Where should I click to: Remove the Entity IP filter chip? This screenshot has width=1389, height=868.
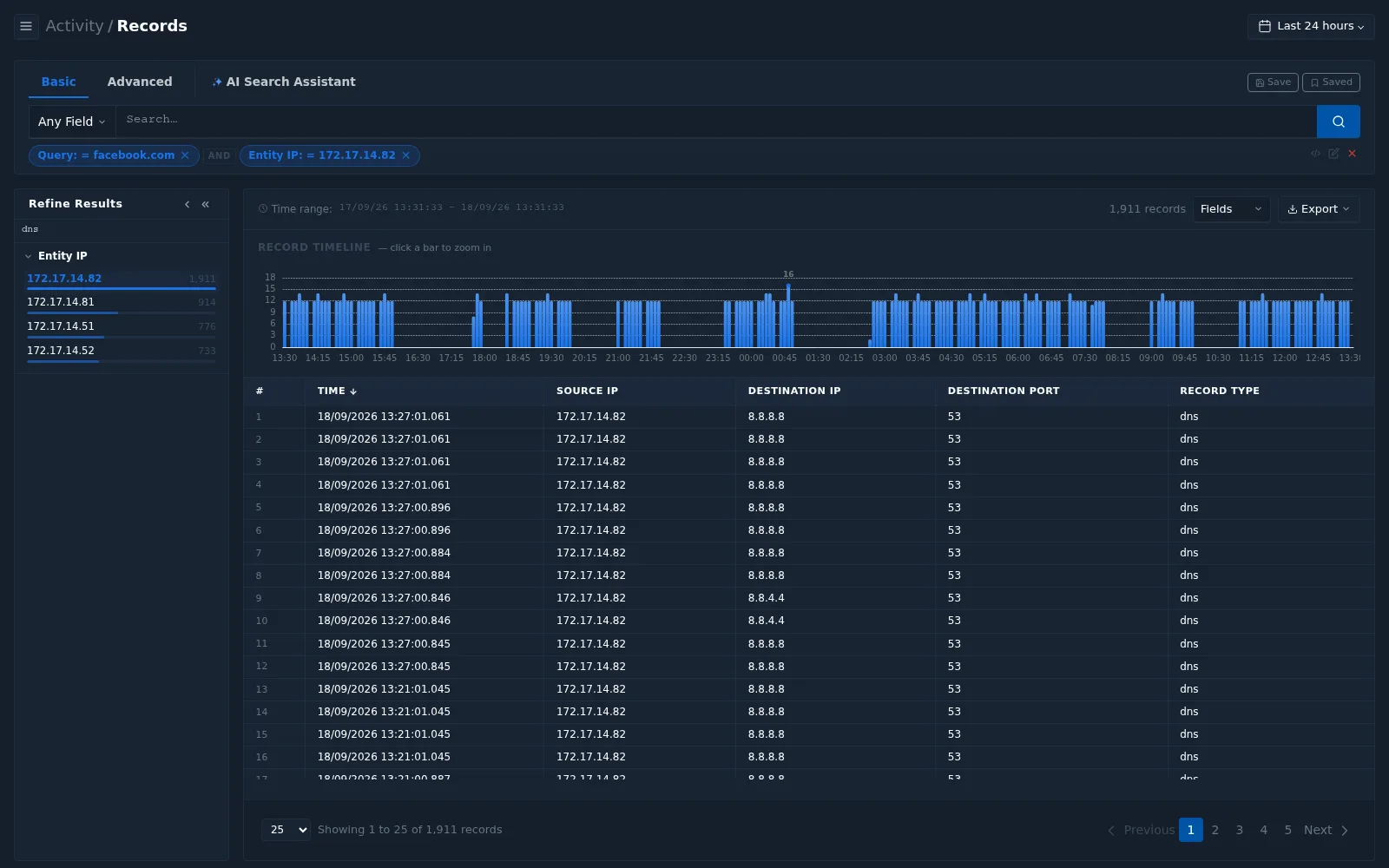pos(405,155)
